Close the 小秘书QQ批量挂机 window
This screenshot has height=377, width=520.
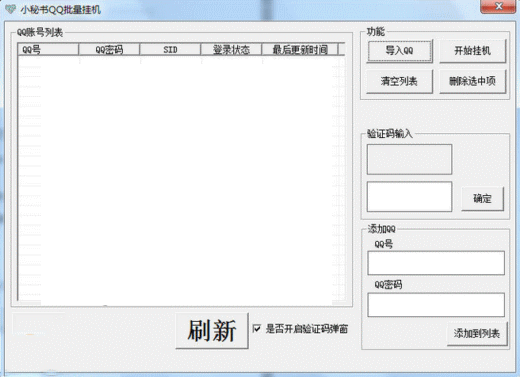pos(498,6)
